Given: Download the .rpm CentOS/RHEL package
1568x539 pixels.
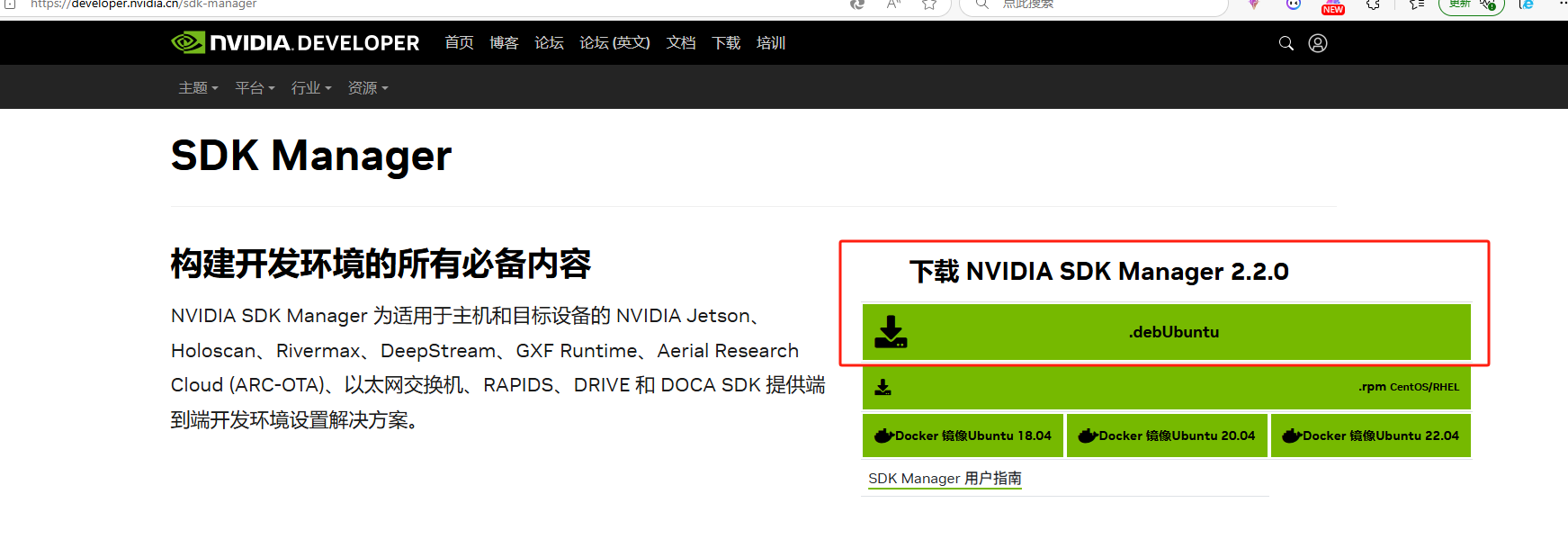Looking at the screenshot, I should 1166,387.
